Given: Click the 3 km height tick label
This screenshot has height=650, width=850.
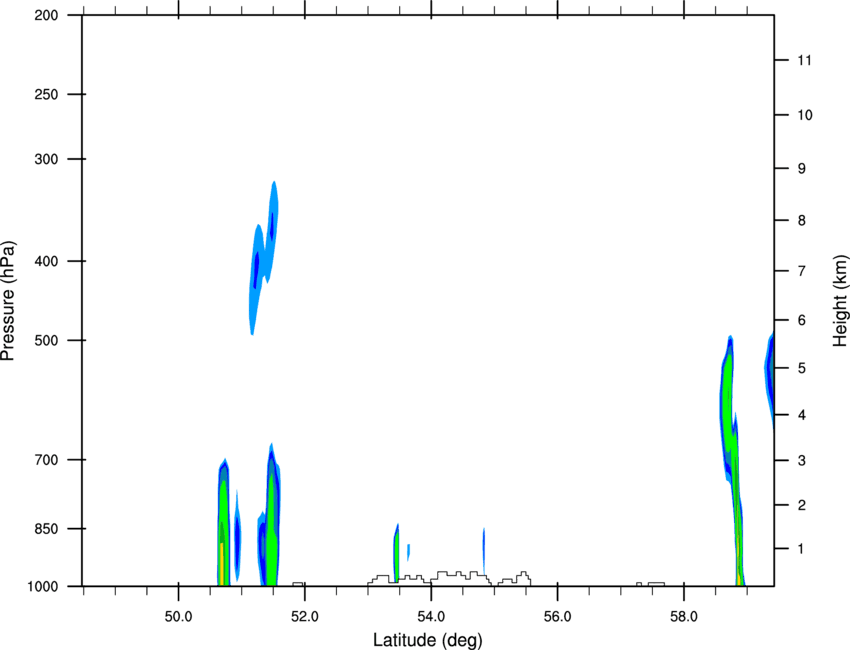Looking at the screenshot, I should coord(802,461).
